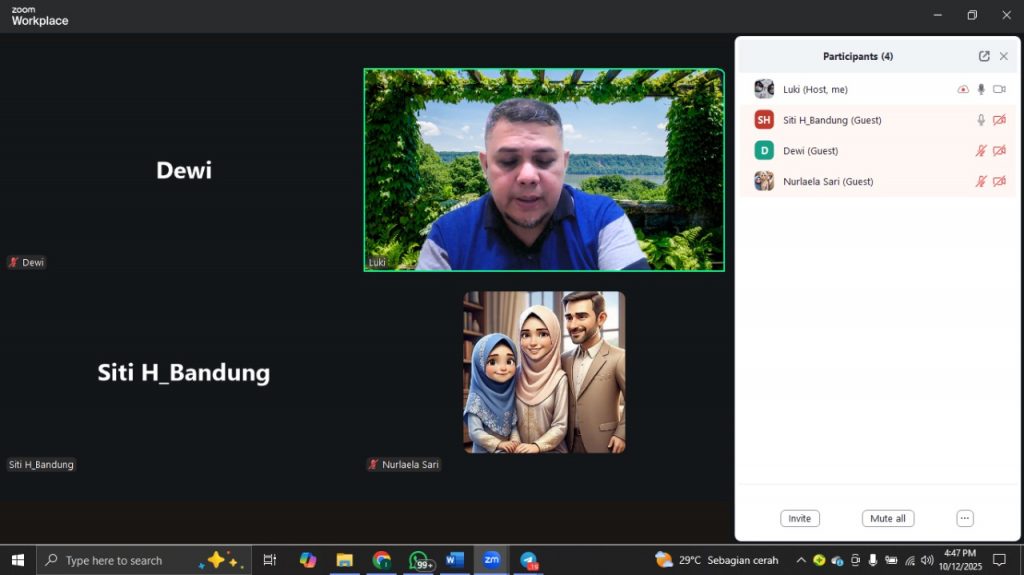
Task: Click the recording indicator next to Luki
Action: click(963, 89)
